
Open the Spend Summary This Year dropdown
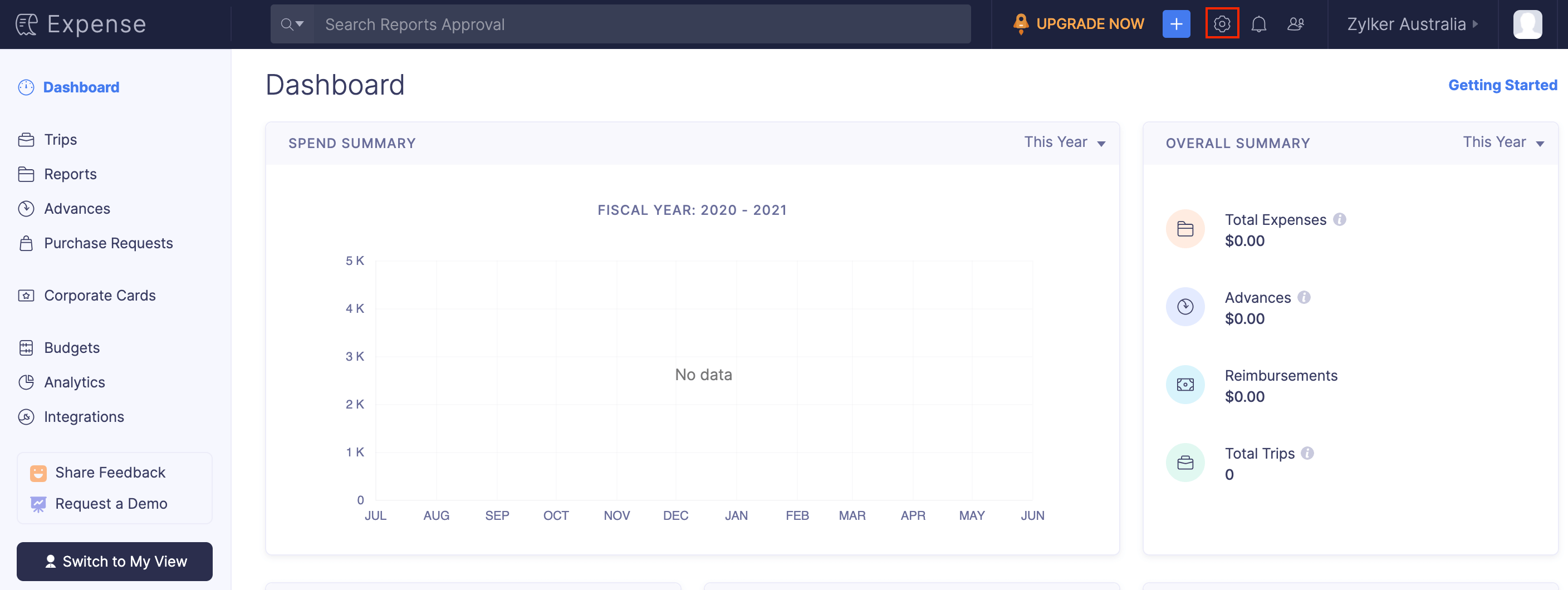(1064, 142)
